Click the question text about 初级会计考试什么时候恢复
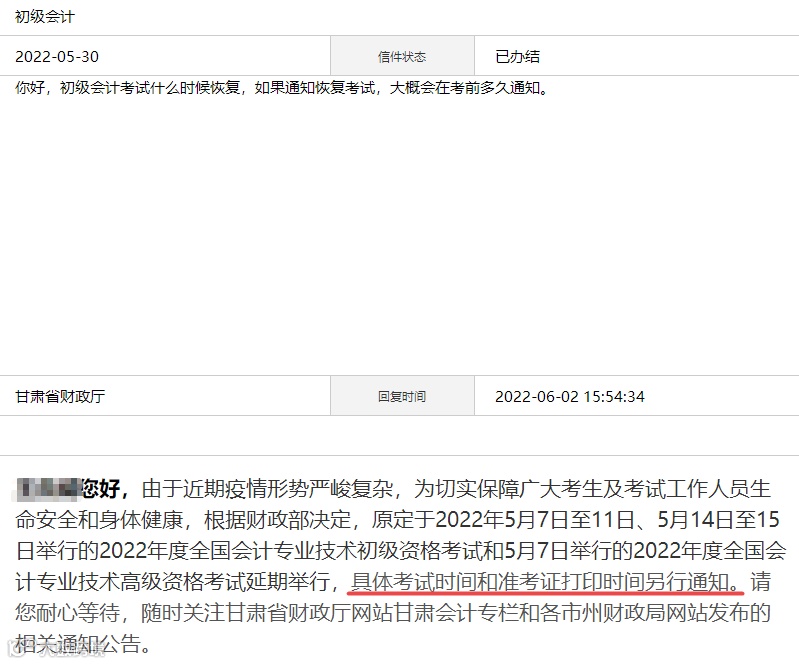Screen dimensions: 799x664 (282, 88)
